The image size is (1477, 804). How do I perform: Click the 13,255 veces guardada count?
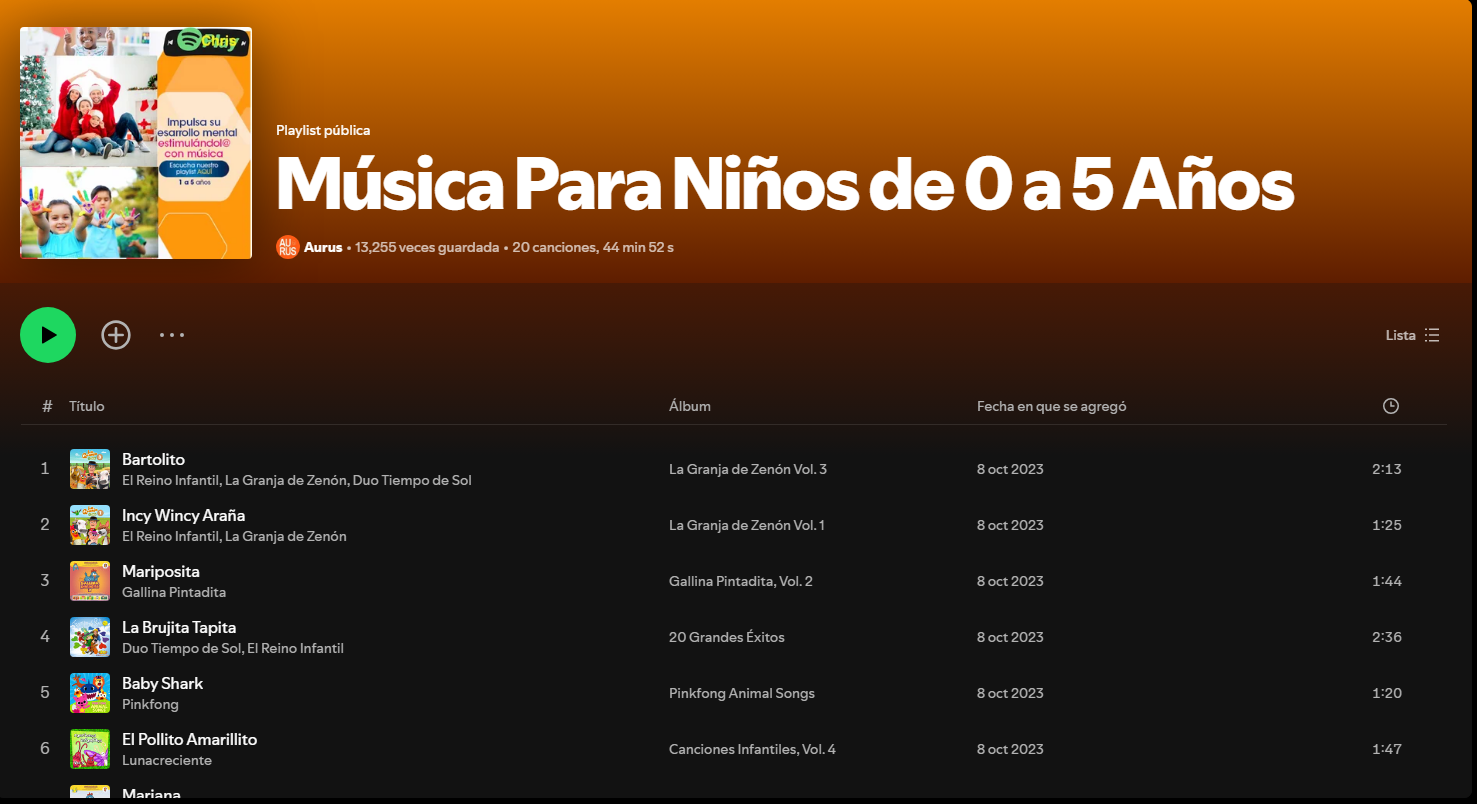point(427,247)
